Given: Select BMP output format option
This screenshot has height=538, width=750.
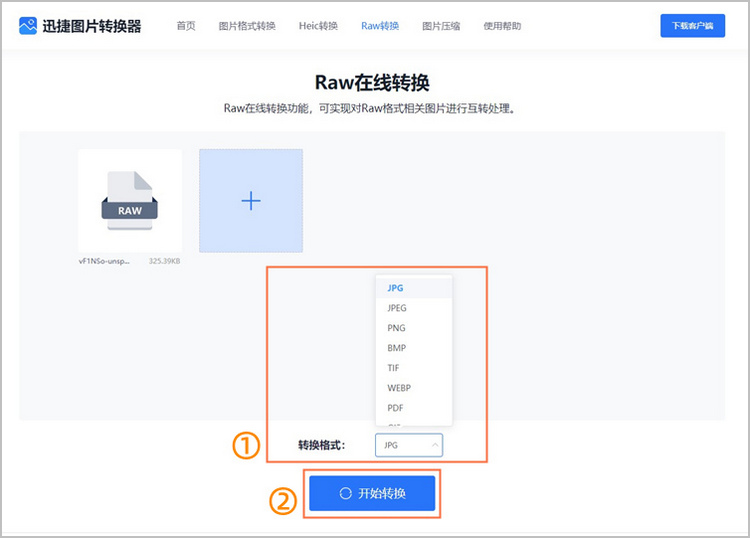Looking at the screenshot, I should pyautogui.click(x=396, y=348).
